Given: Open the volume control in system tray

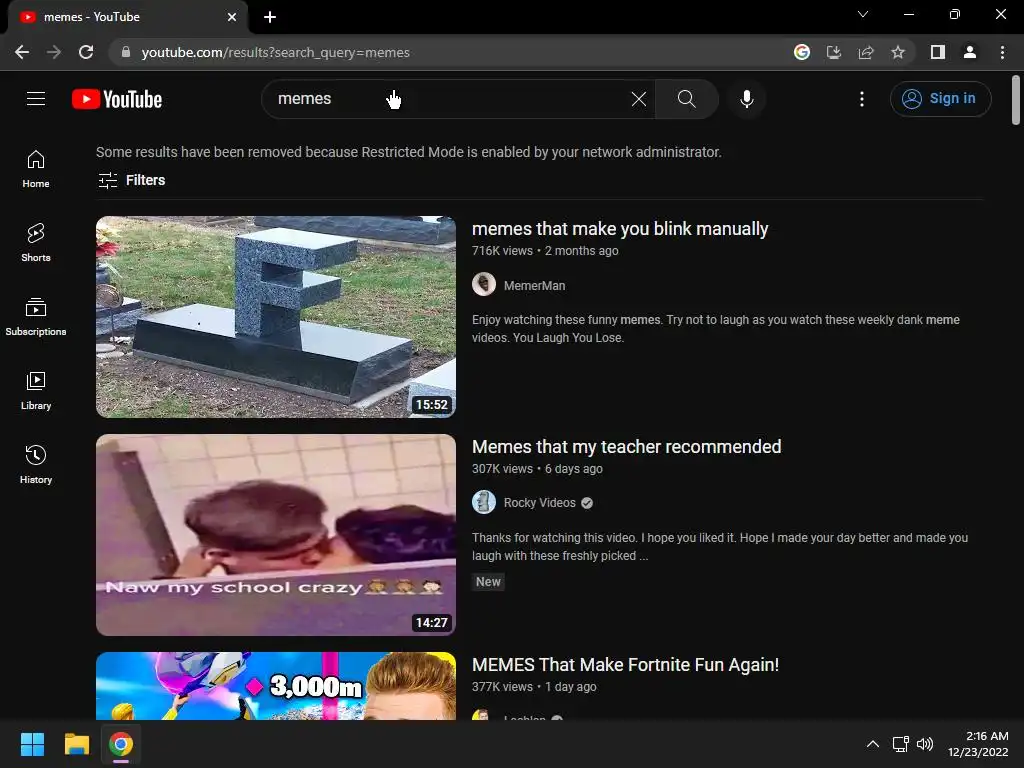Looking at the screenshot, I should (x=925, y=744).
